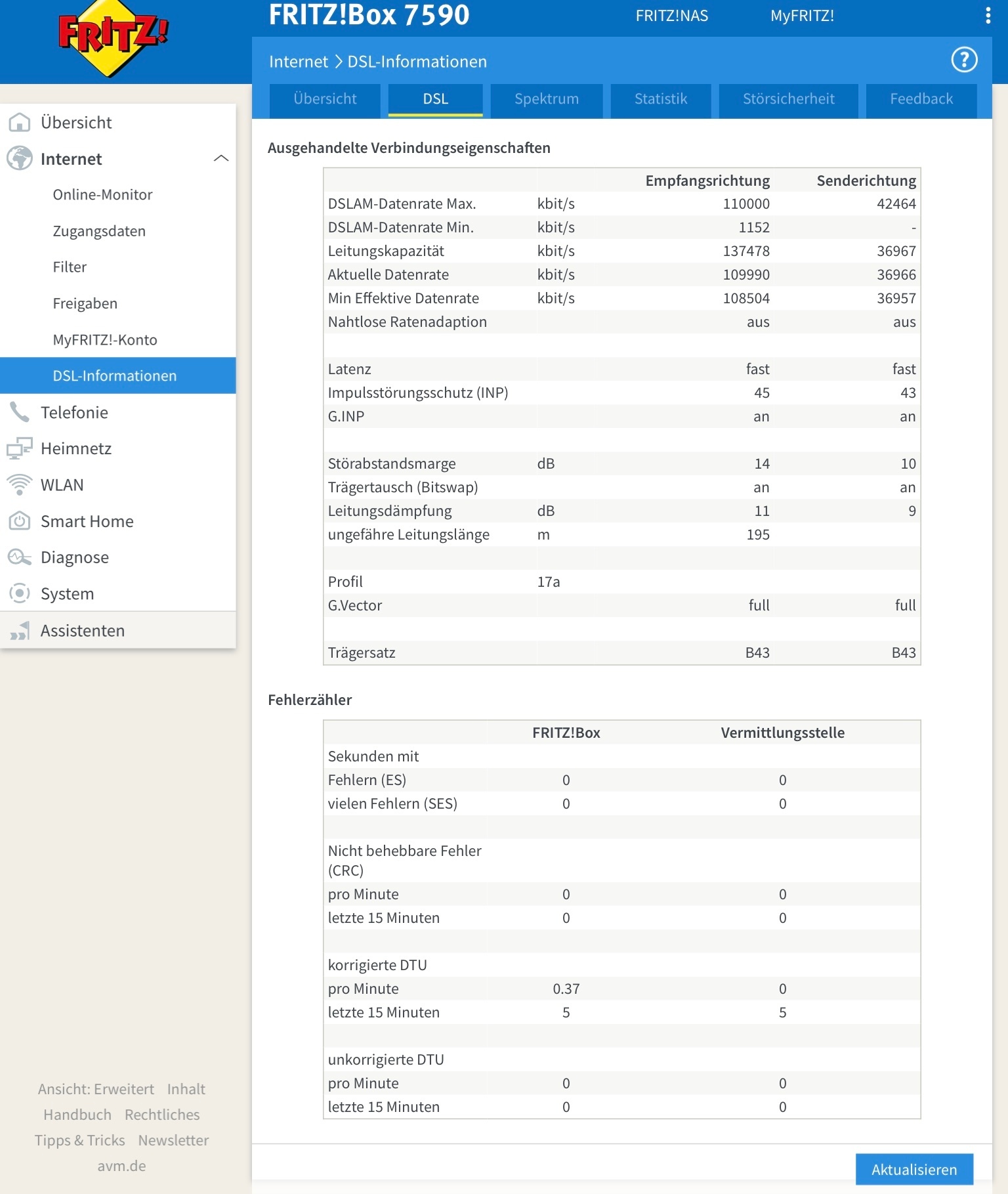Collapse the Internet menu chevron
This screenshot has width=1008, height=1194.
pyautogui.click(x=221, y=158)
